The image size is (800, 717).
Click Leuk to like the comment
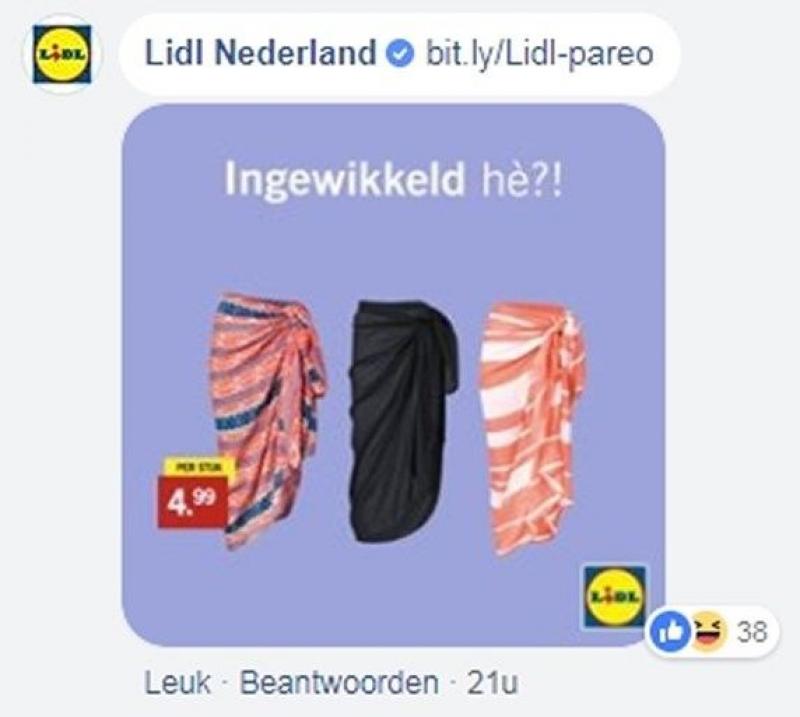(178, 683)
